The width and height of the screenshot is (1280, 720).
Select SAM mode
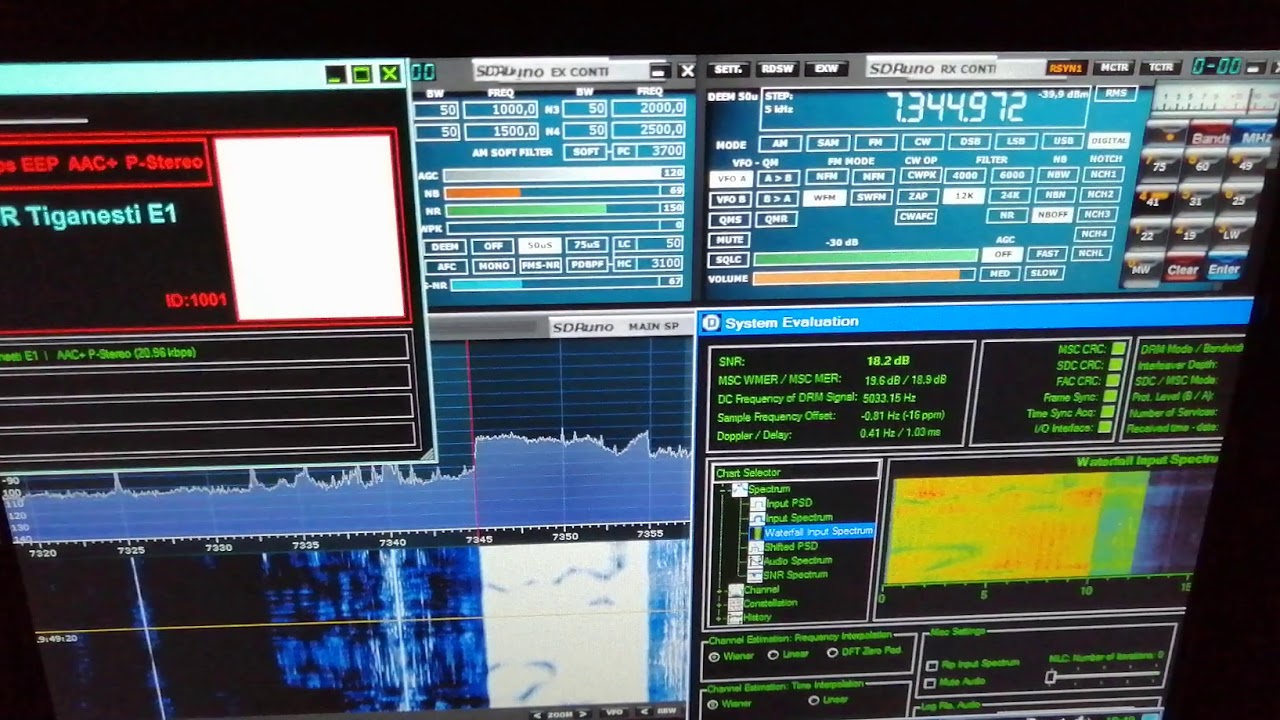(828, 143)
